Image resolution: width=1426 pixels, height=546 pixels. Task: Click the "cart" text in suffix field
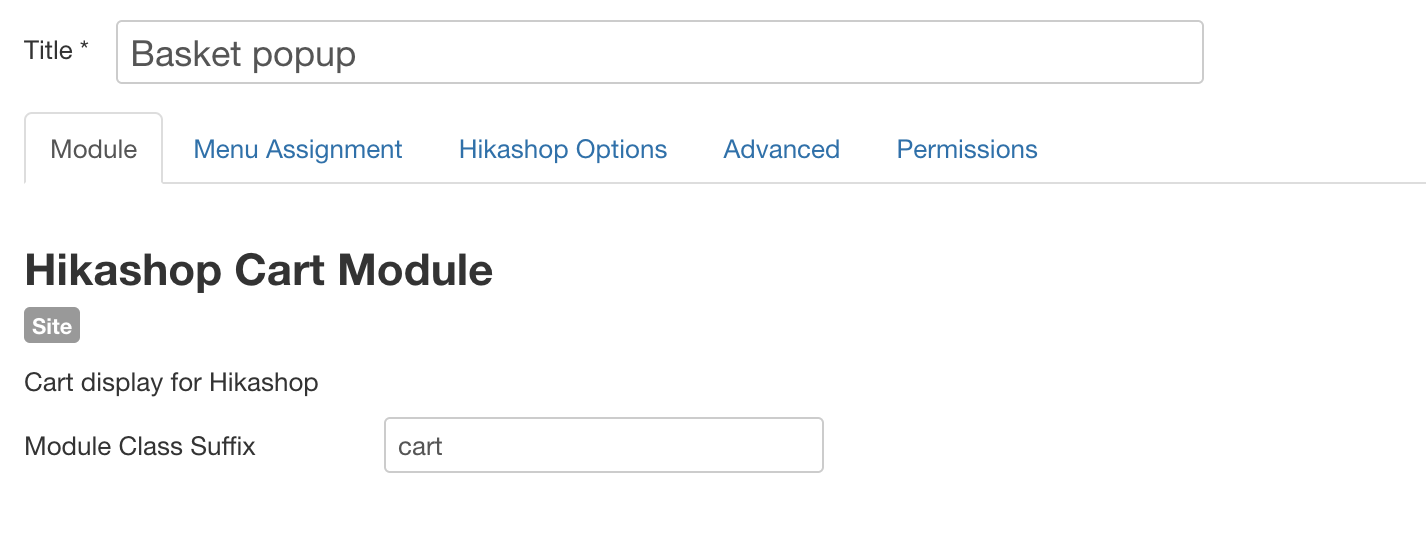[420, 446]
